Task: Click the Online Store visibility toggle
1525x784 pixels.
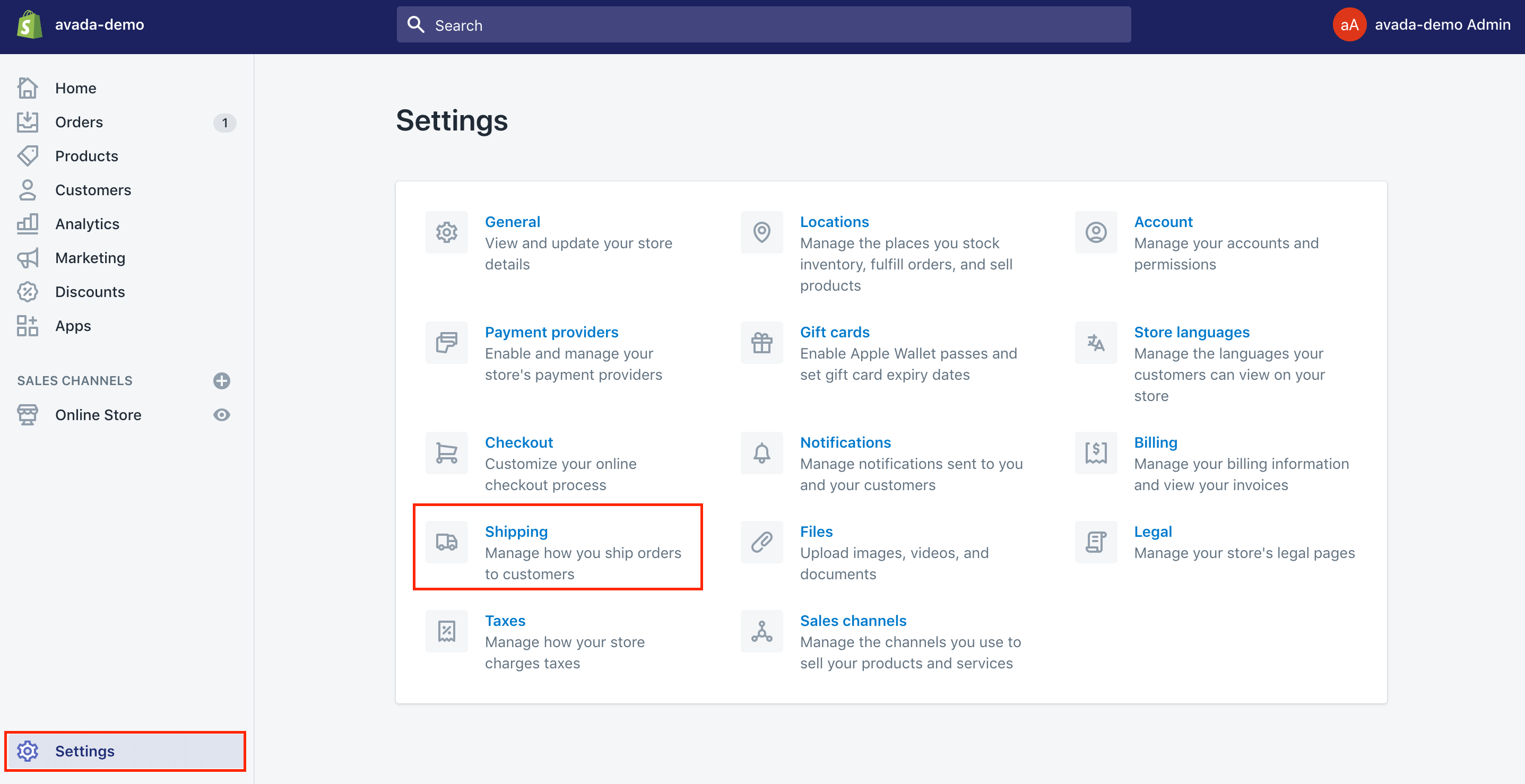Action: click(222, 414)
